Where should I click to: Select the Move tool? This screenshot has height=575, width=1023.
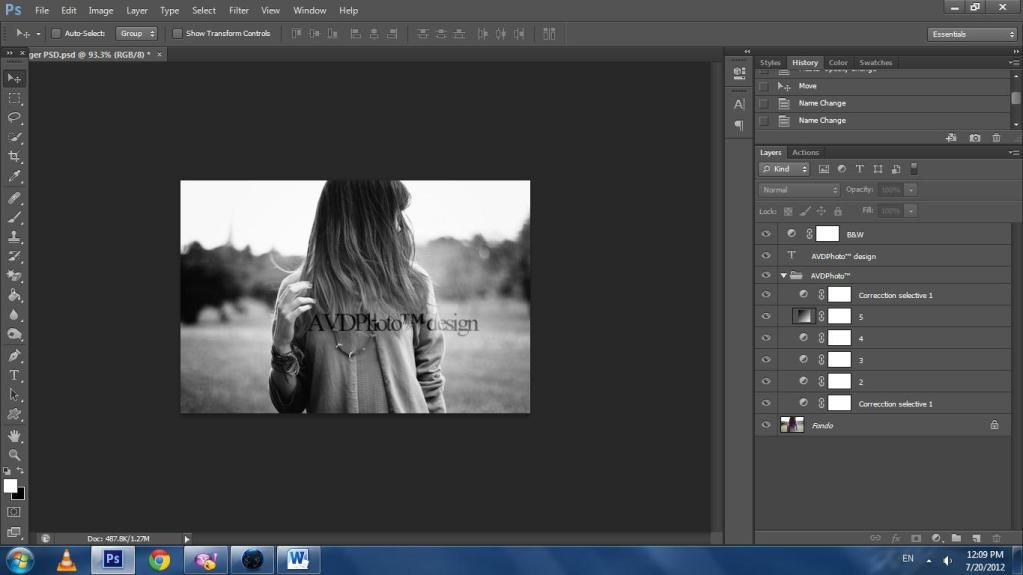click(14, 78)
